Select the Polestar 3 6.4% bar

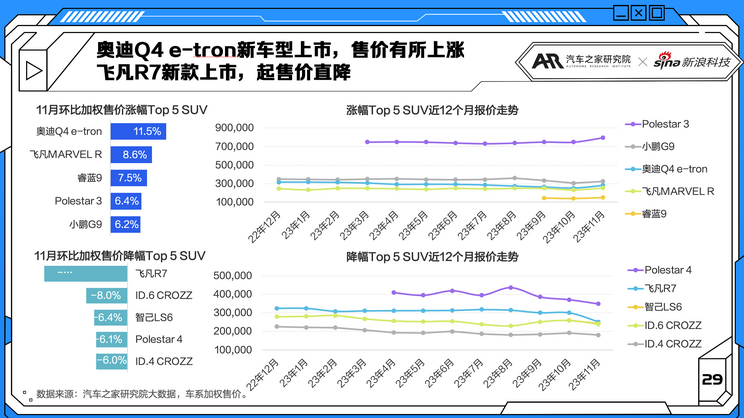(x=126, y=201)
